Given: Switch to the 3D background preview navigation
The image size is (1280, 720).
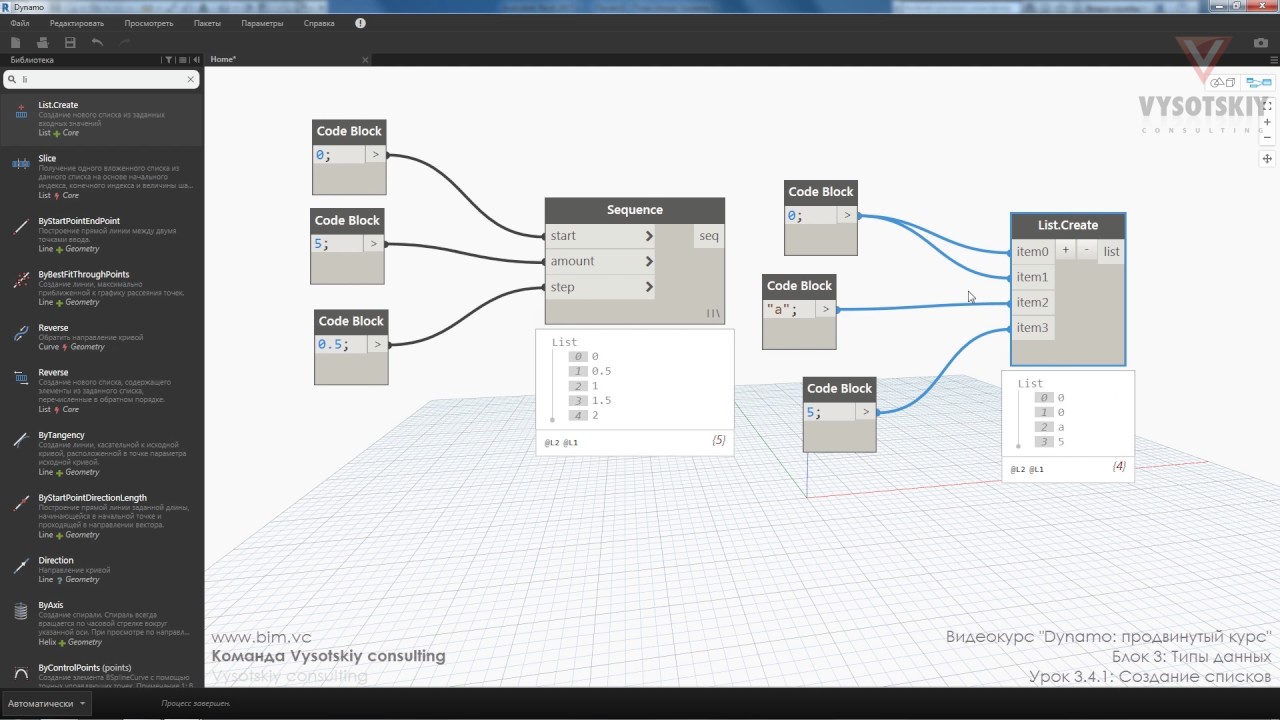Looking at the screenshot, I should 1223,83.
